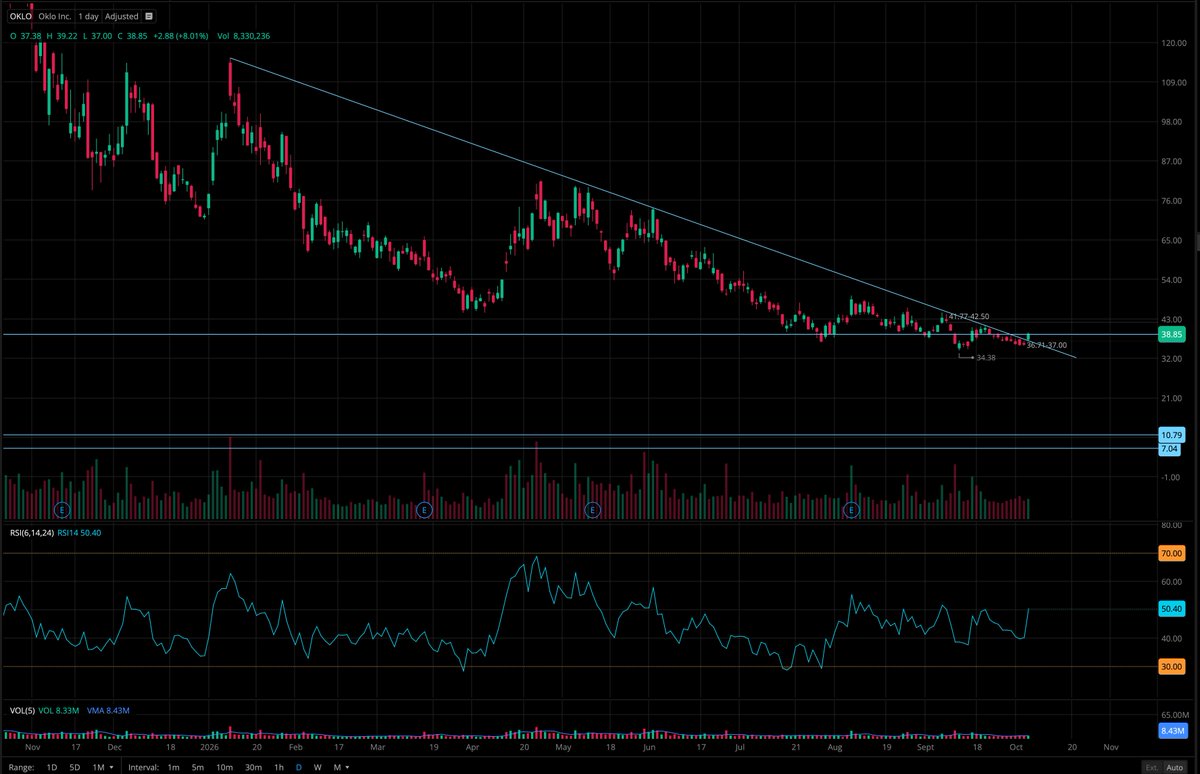The image size is (1200, 774).
Task: Select the daily D interval
Action: (x=299, y=767)
